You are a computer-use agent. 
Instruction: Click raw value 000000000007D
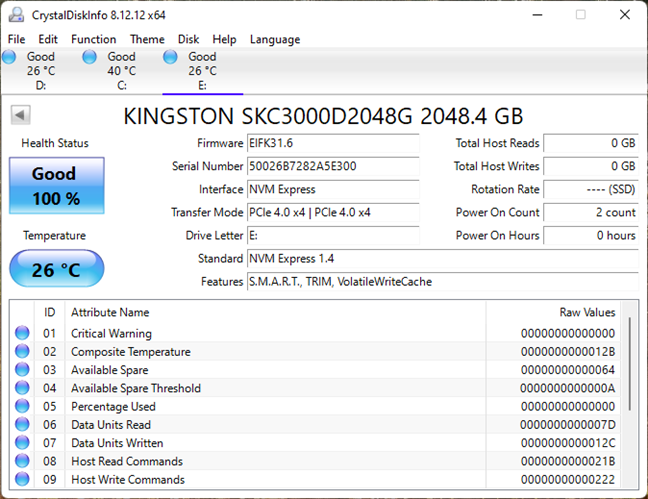[568, 425]
